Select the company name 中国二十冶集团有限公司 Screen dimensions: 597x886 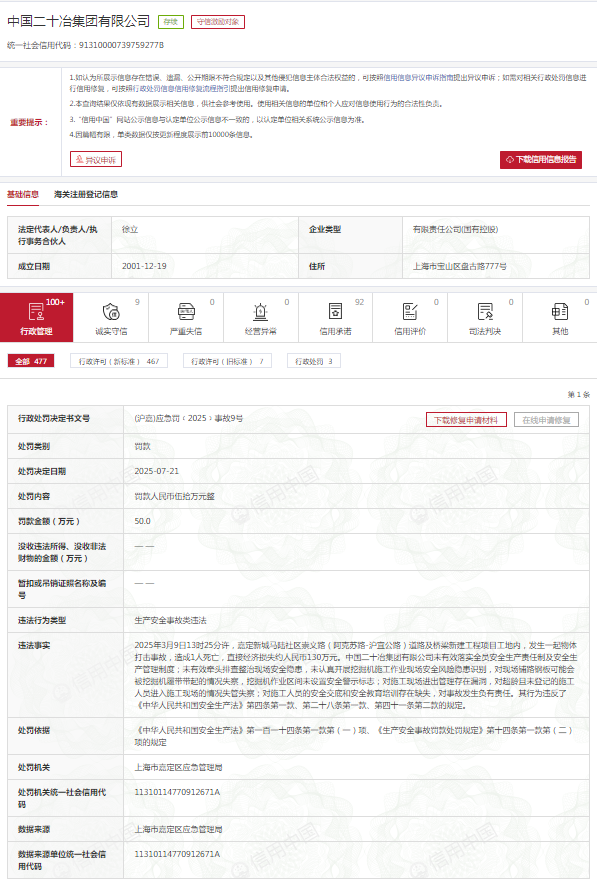point(79,21)
